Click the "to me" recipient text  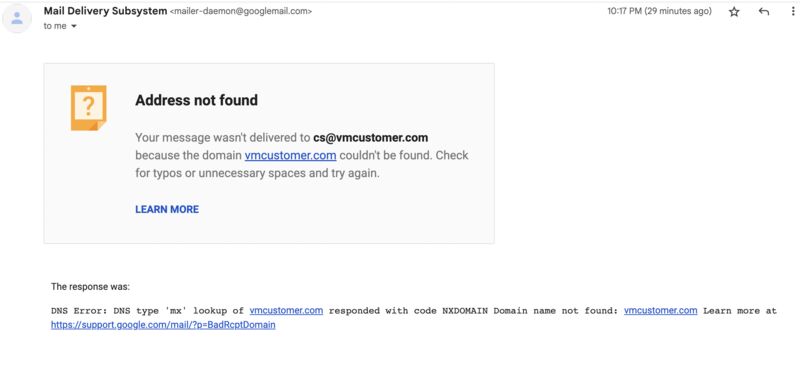[x=55, y=27]
